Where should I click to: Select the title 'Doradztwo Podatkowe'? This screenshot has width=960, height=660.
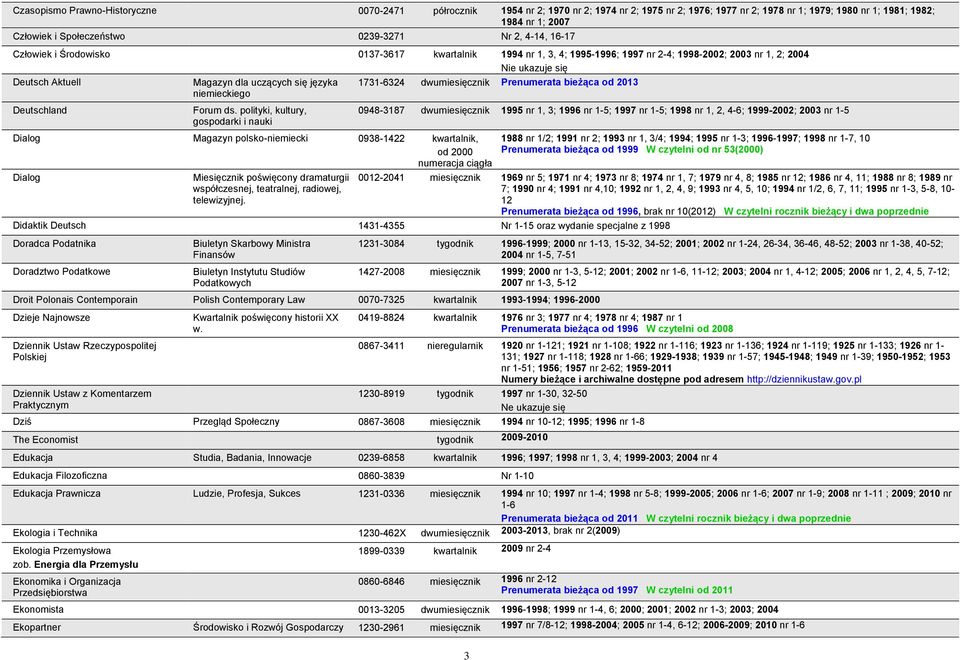(61, 272)
